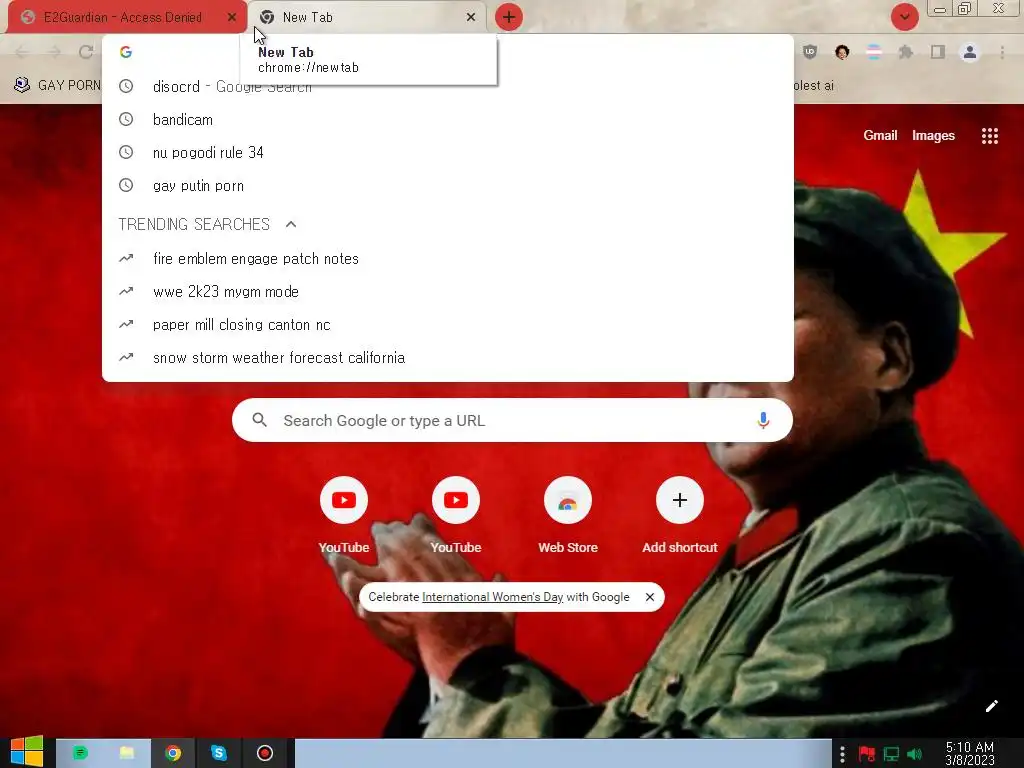Screen dimensions: 1024x768
Task: Open the volume speaker tray icon
Action: 914,755
